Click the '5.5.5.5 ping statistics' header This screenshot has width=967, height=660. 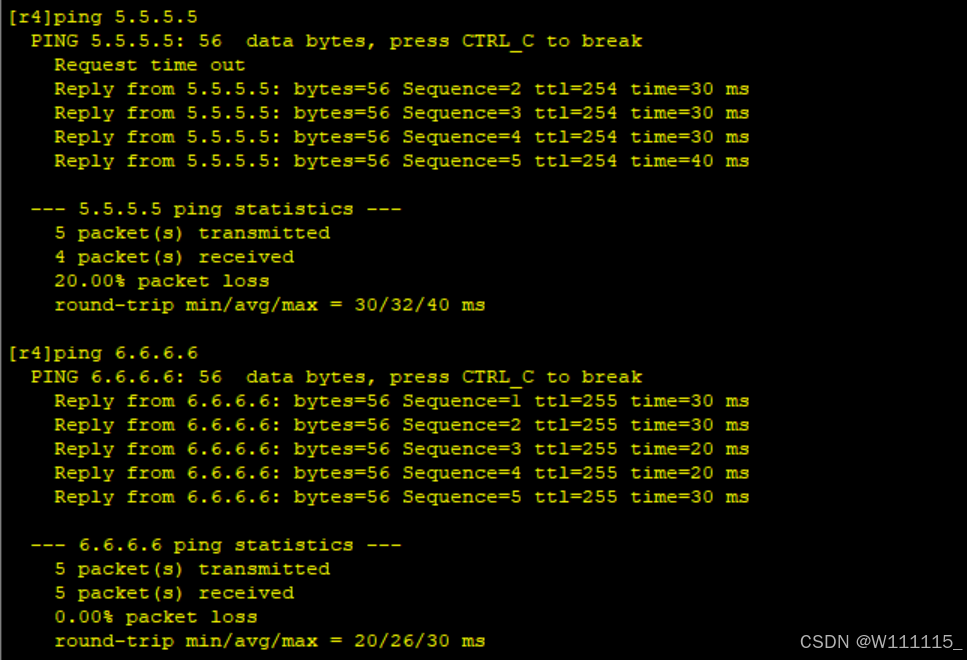pos(216,209)
